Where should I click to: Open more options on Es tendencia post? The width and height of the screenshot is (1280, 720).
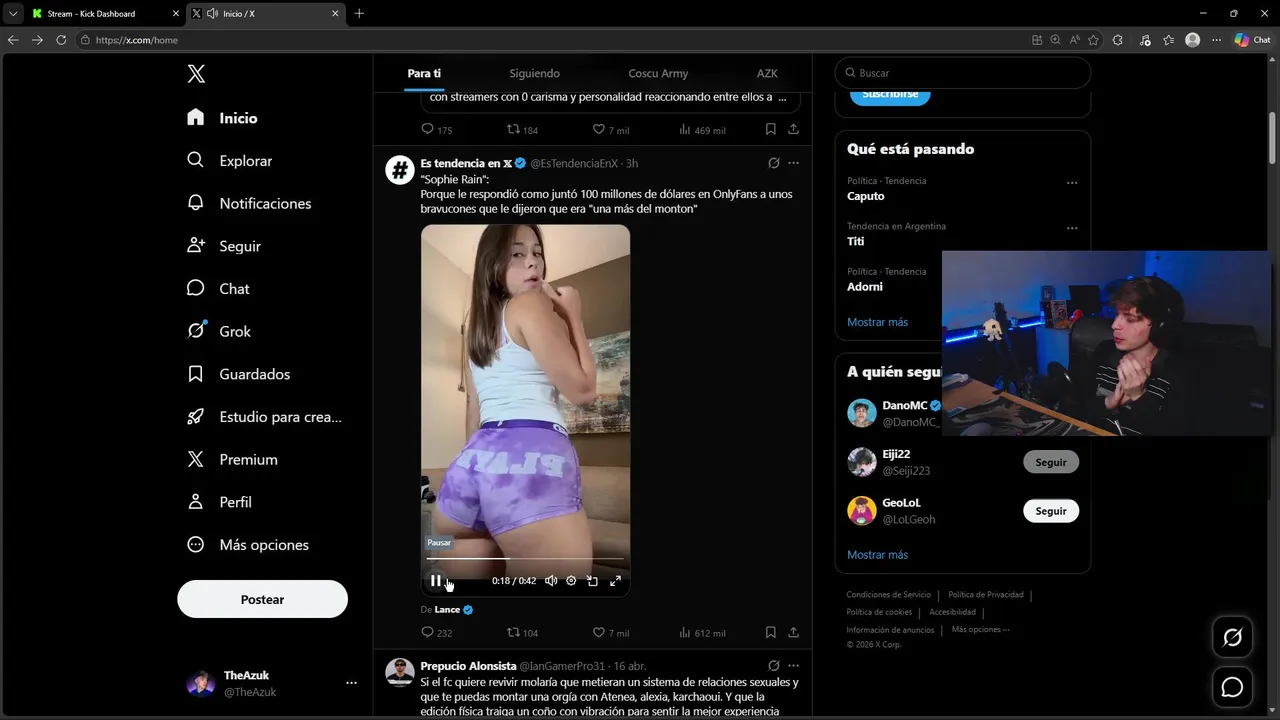point(793,163)
